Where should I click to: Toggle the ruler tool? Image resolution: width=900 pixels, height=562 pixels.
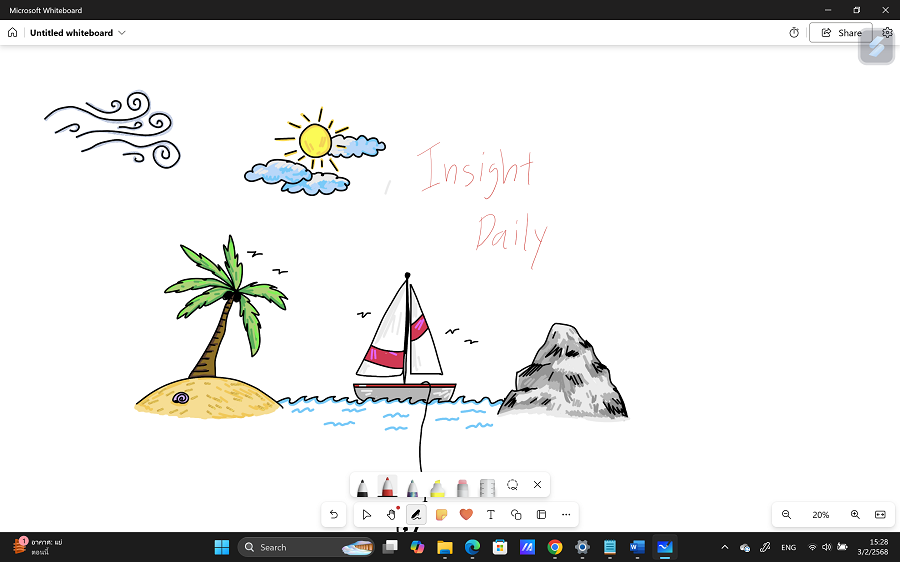point(488,487)
